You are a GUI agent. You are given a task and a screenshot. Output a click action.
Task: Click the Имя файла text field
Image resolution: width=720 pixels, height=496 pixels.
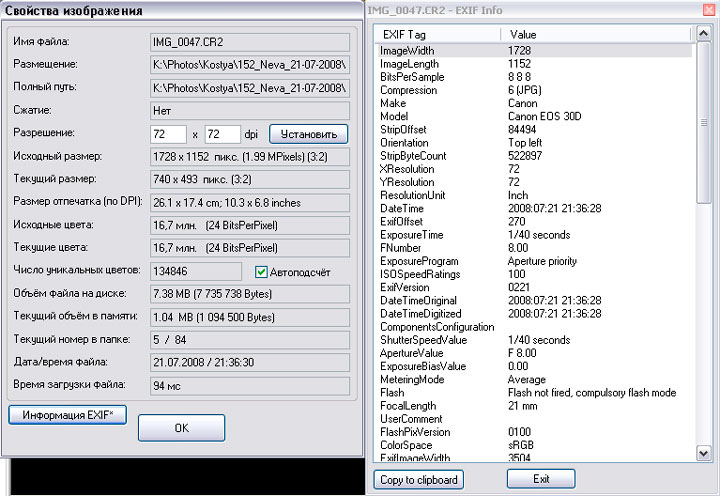pos(249,42)
